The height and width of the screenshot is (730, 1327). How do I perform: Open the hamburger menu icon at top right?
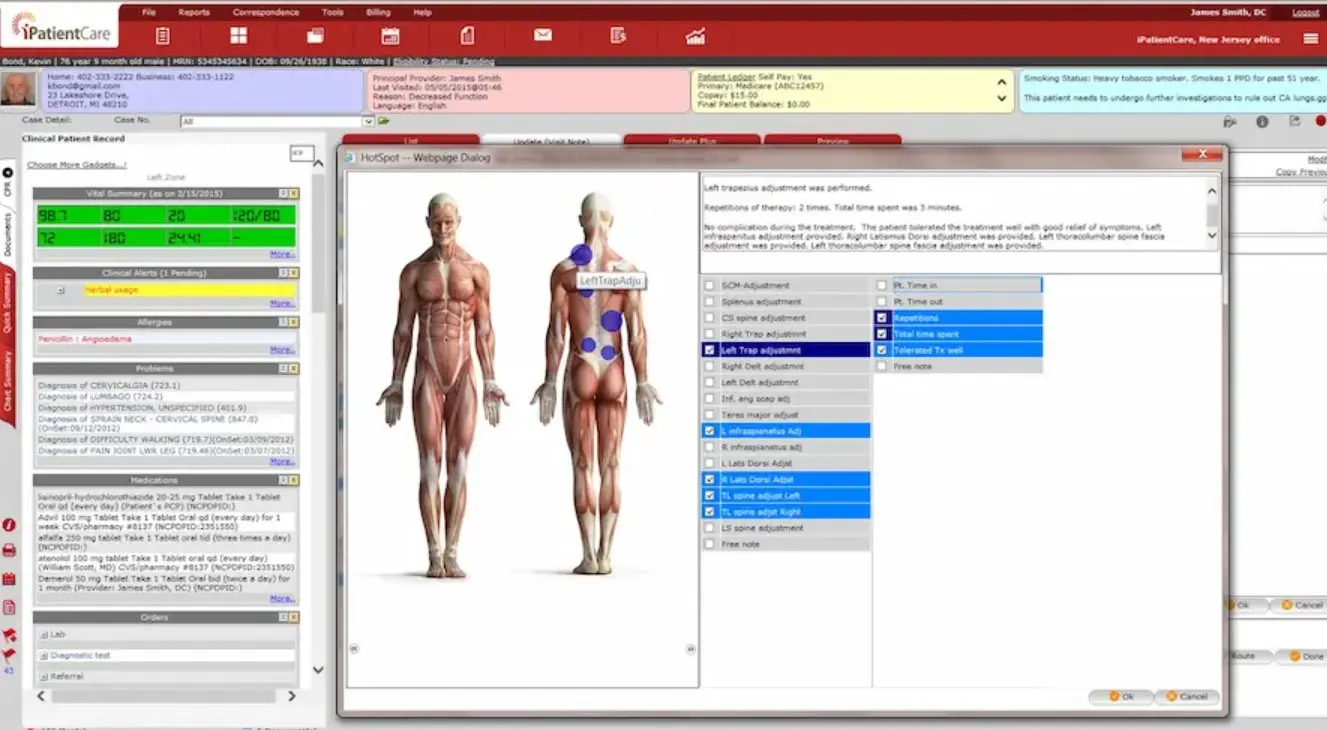click(x=1310, y=39)
